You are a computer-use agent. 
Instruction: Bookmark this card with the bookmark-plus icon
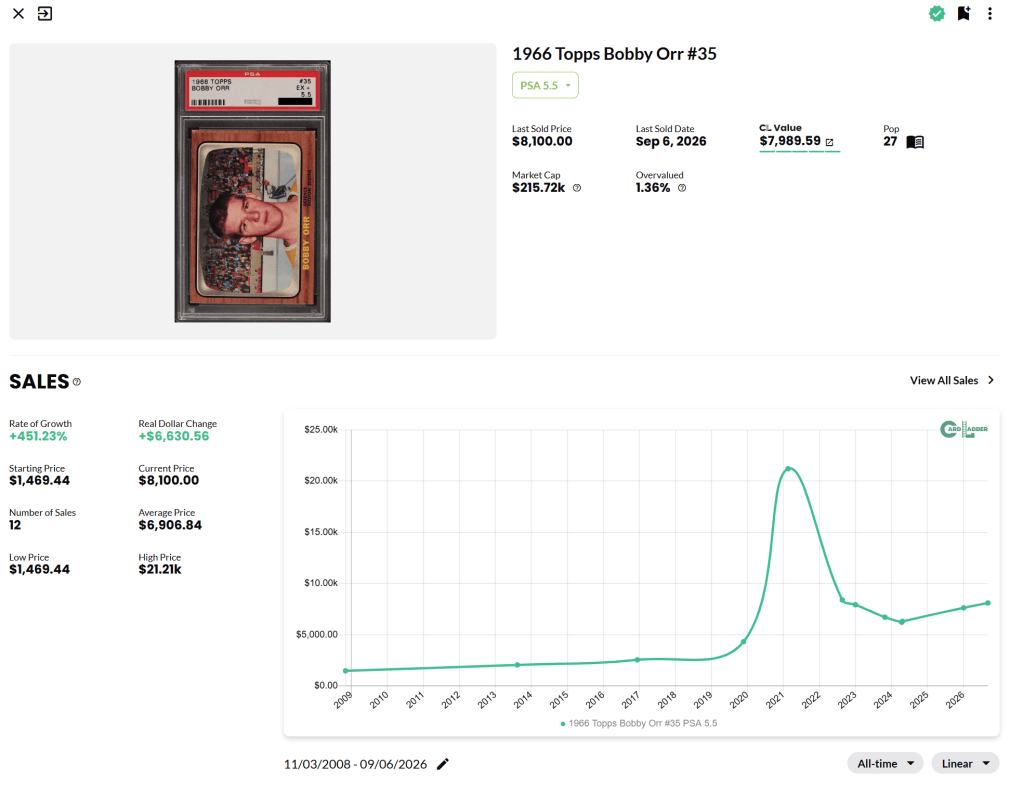click(964, 14)
